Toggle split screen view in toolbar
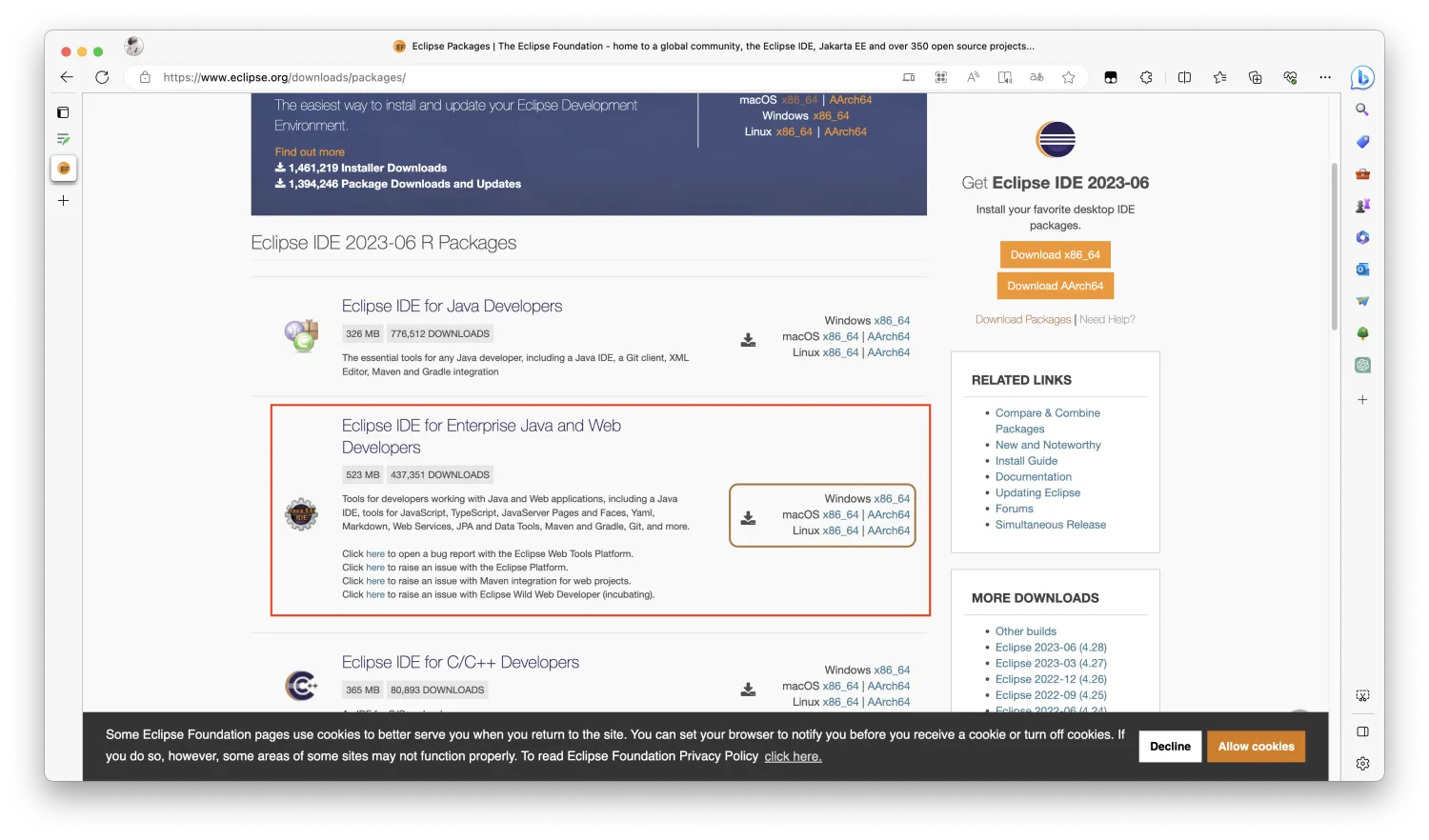Screen dimensions: 1429x840 click(x=1184, y=77)
